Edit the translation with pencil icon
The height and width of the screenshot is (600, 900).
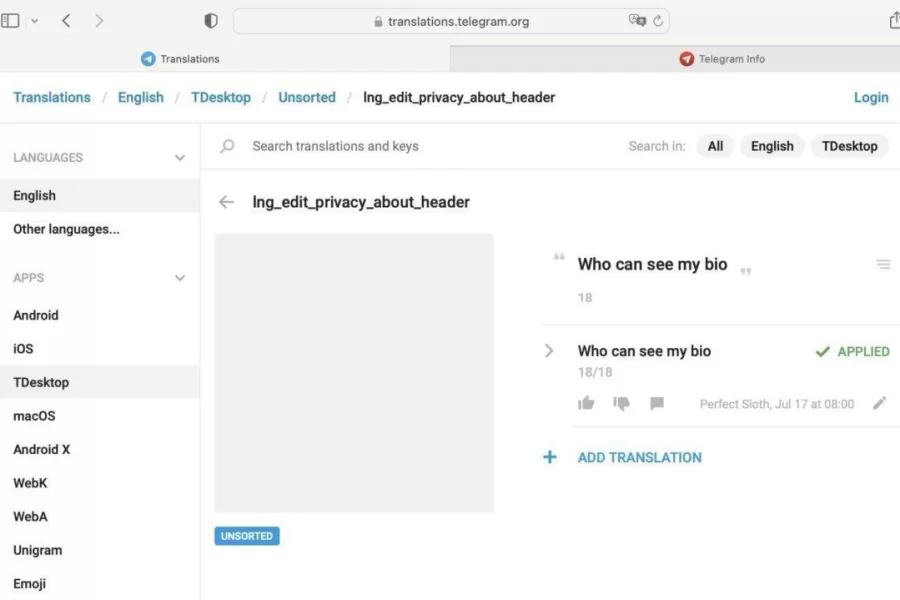[x=879, y=403]
